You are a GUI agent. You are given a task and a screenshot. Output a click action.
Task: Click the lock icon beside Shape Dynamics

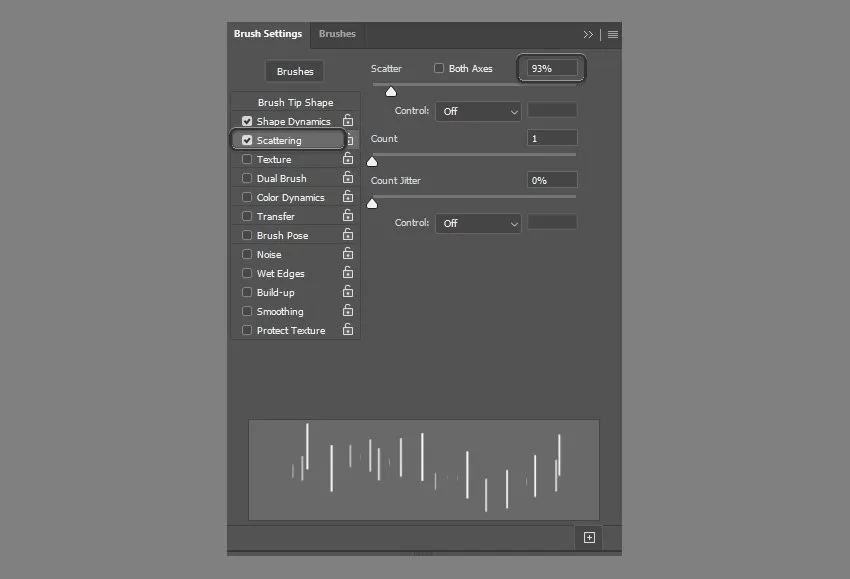(x=348, y=121)
